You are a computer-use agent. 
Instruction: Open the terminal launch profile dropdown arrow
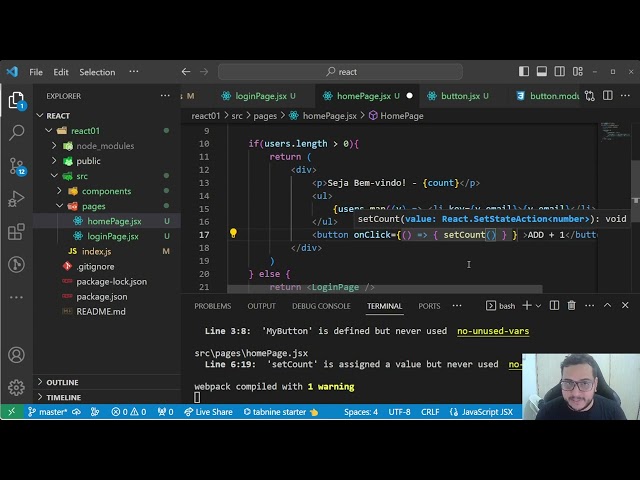(x=538, y=306)
